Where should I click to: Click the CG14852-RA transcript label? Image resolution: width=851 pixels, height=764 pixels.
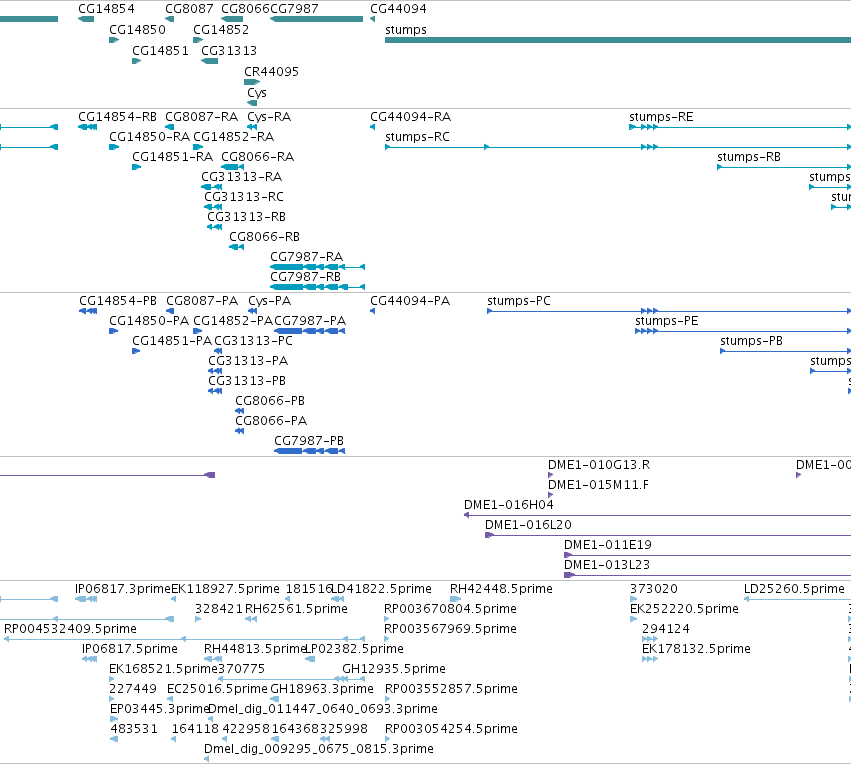[233, 137]
